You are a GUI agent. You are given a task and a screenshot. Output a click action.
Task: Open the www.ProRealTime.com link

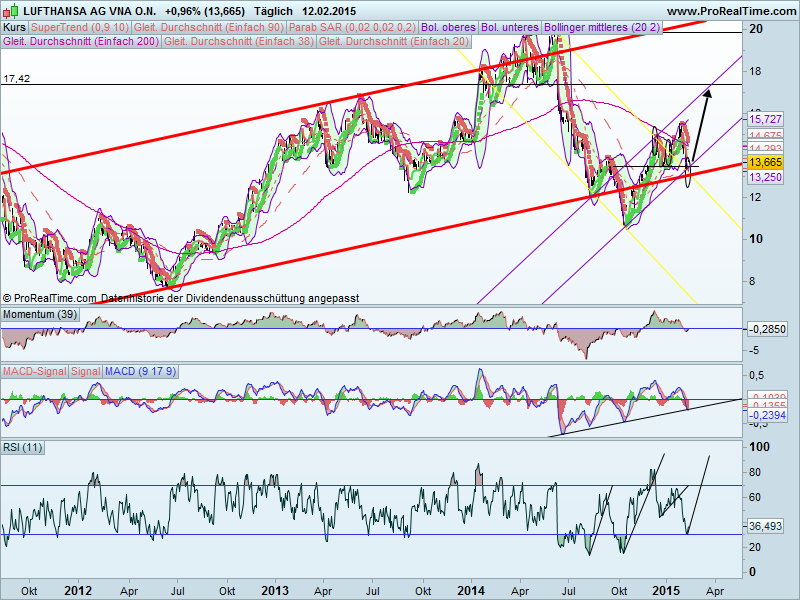tap(731, 11)
